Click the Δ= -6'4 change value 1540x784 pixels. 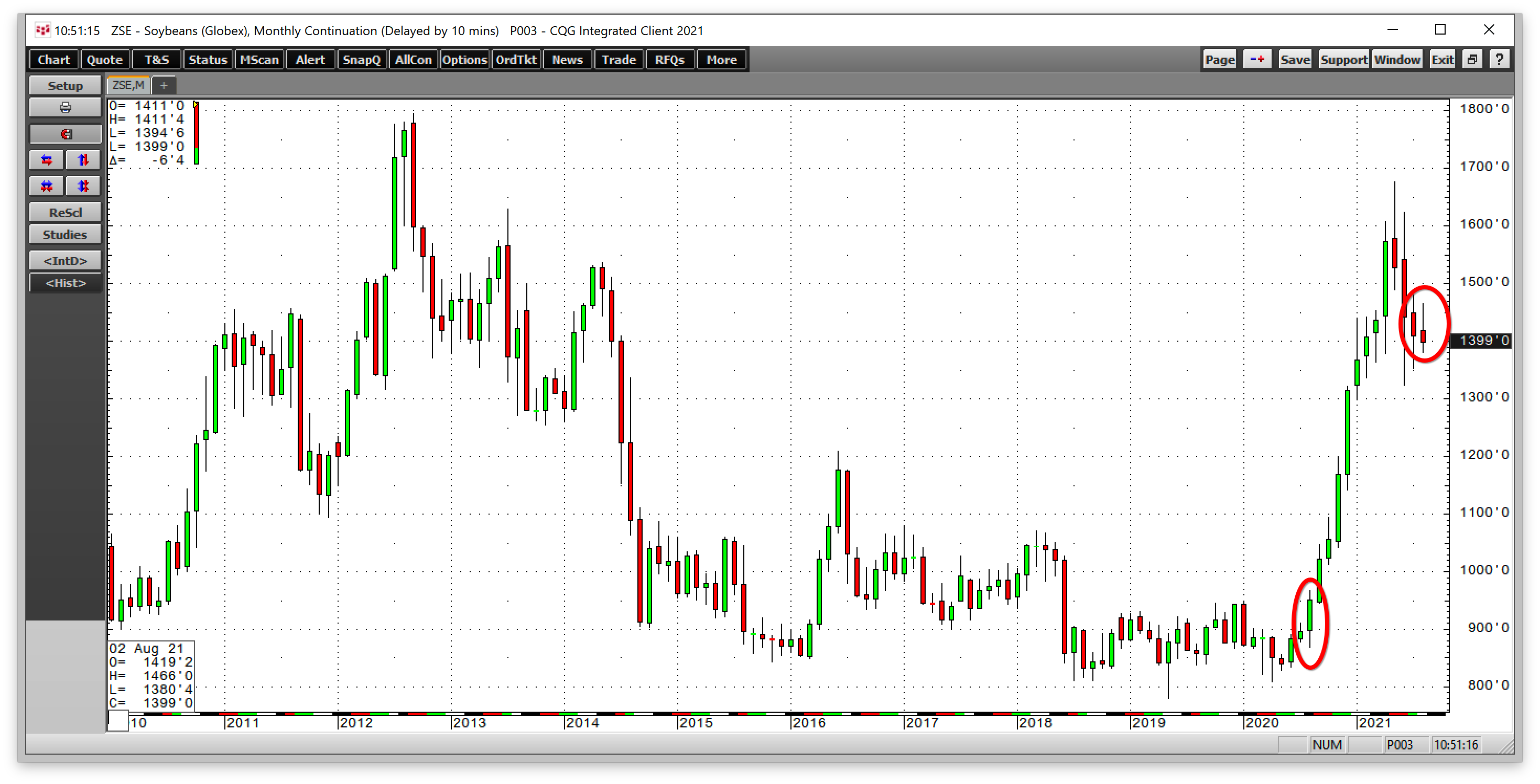tap(147, 160)
